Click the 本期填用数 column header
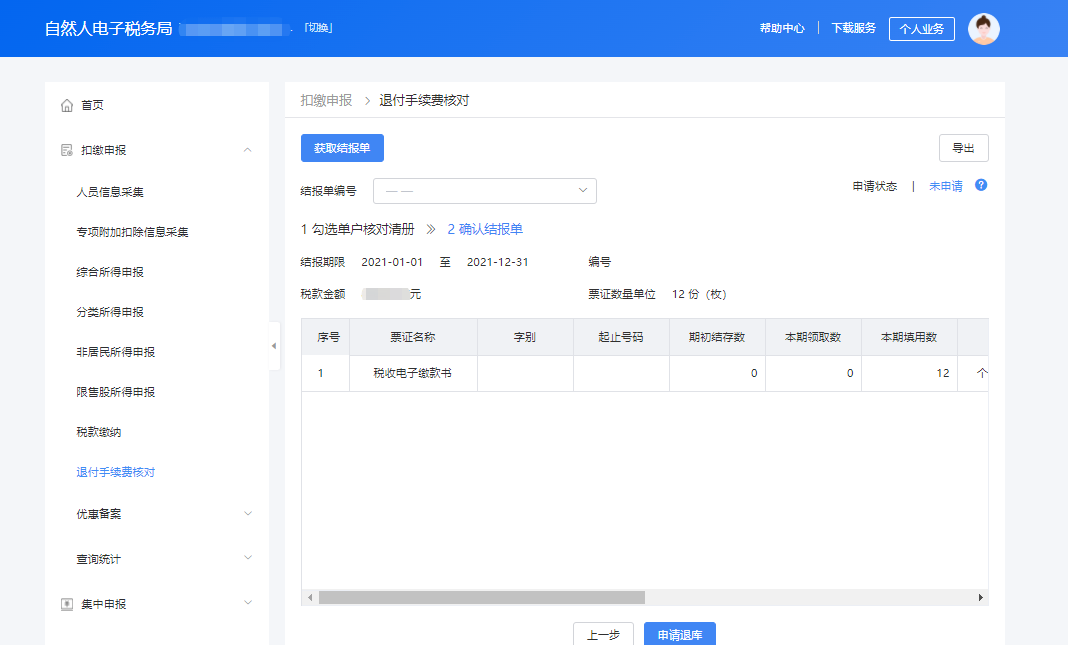The width and height of the screenshot is (1068, 645). click(909, 337)
